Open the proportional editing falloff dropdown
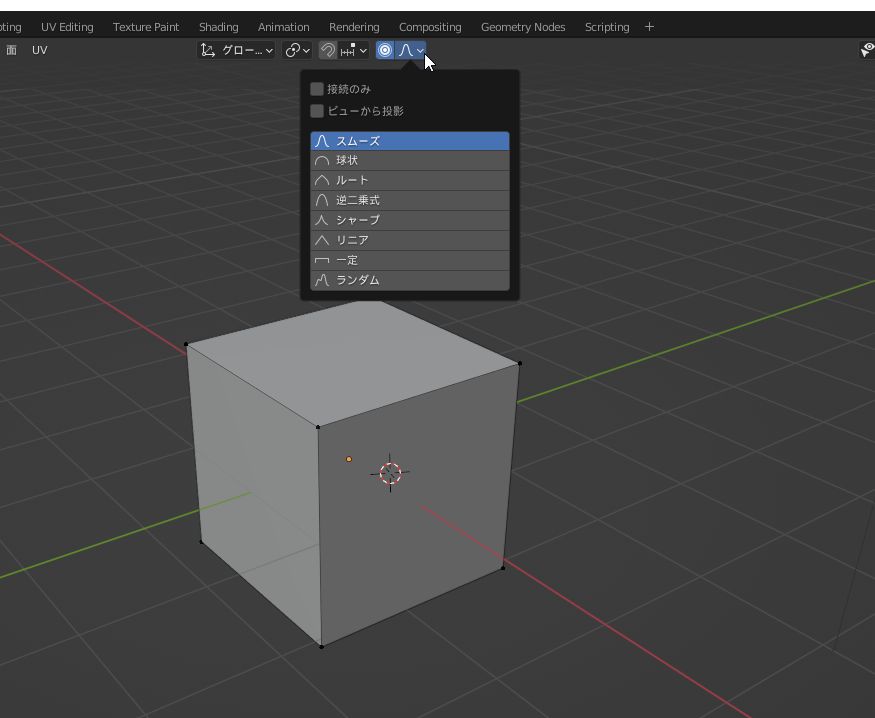This screenshot has width=875, height=718. click(x=411, y=50)
